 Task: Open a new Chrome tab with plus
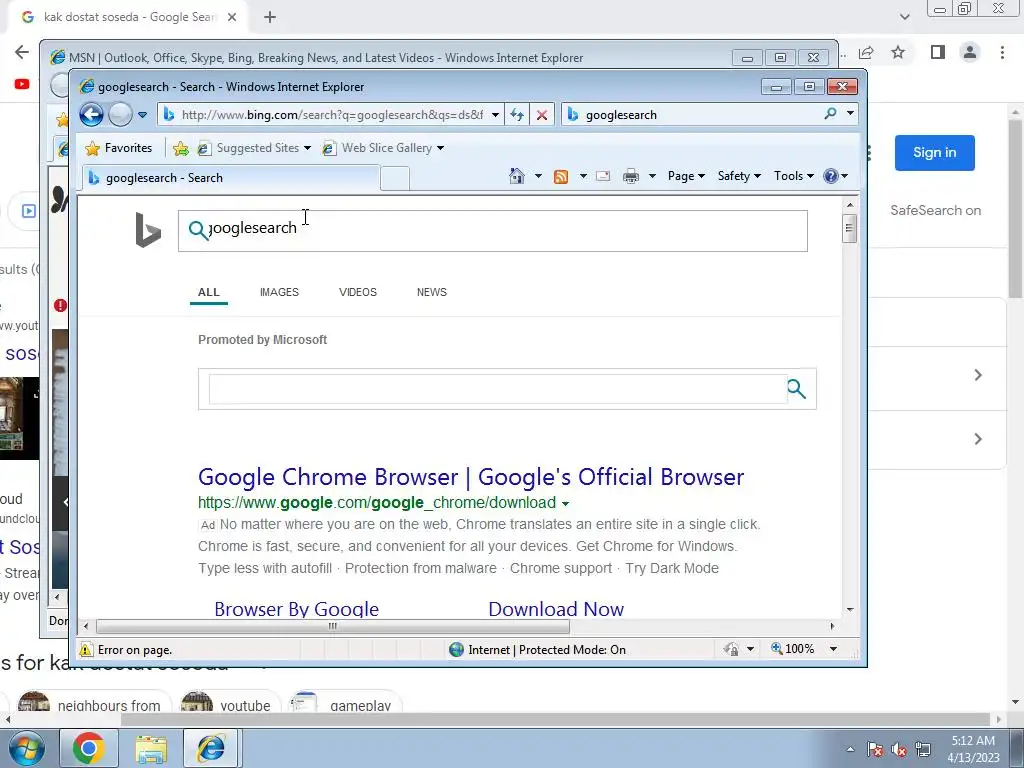[270, 18]
